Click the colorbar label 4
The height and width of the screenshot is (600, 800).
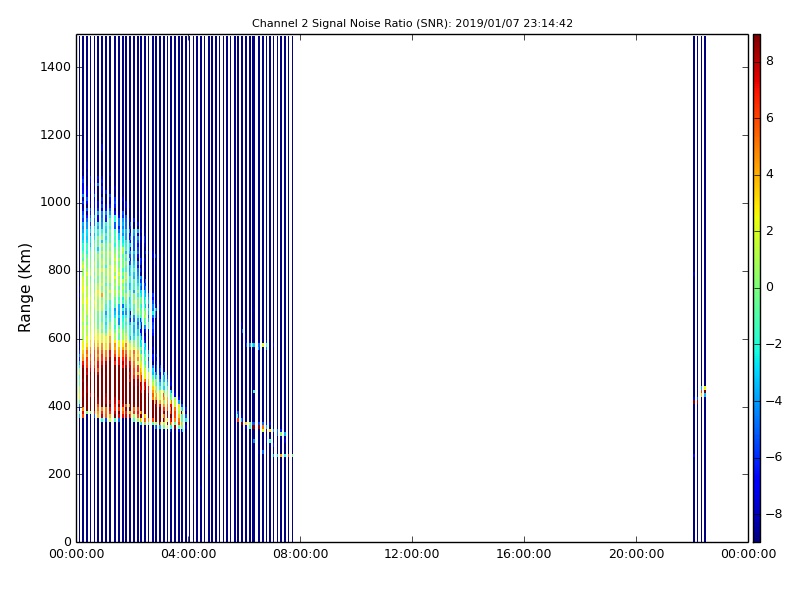770,174
